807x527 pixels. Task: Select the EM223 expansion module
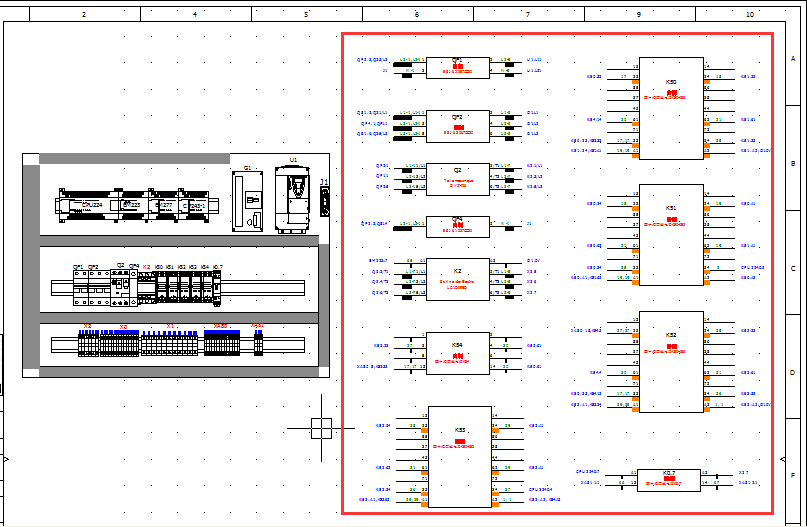pyautogui.click(x=133, y=205)
